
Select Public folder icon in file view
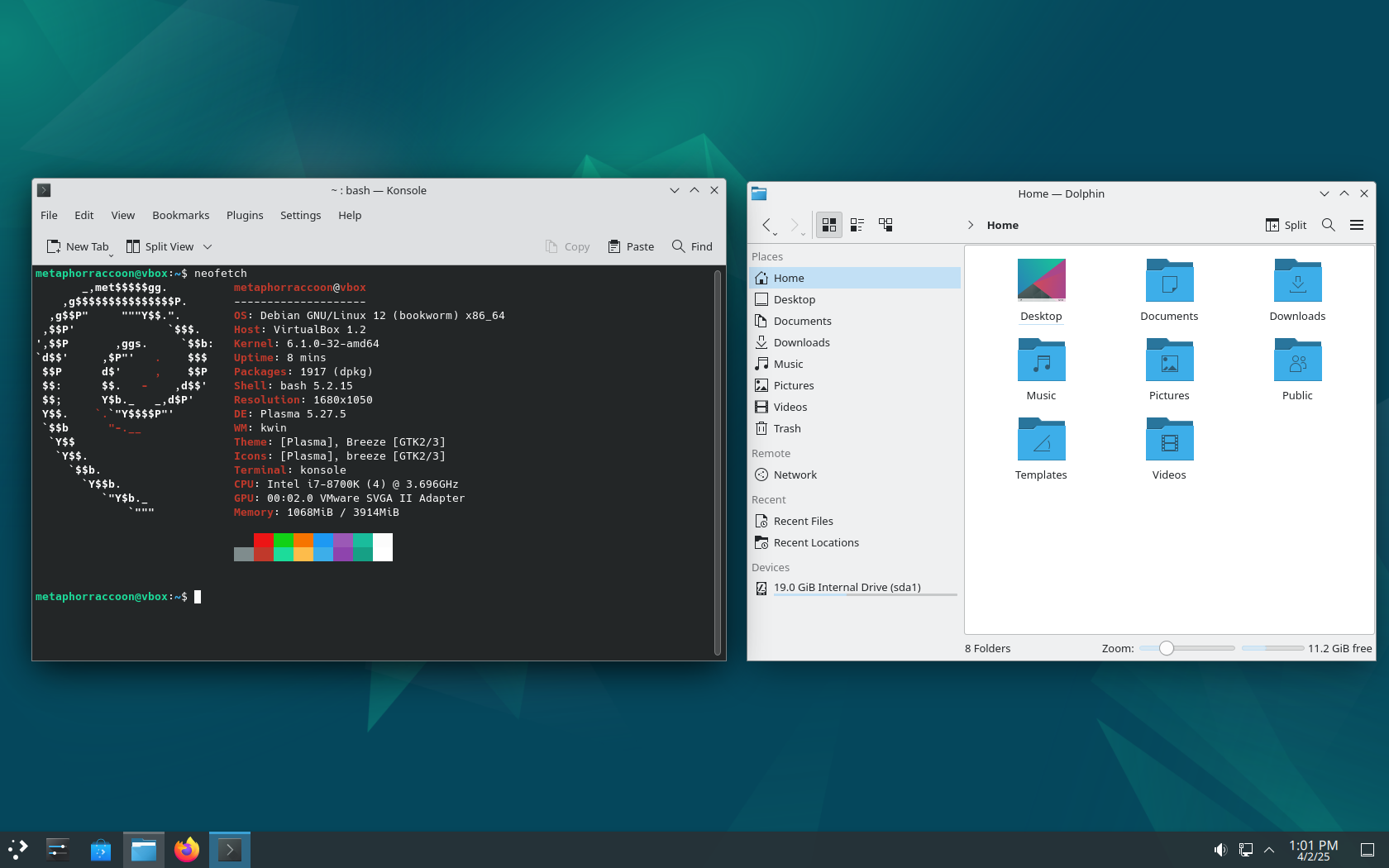[x=1297, y=359]
